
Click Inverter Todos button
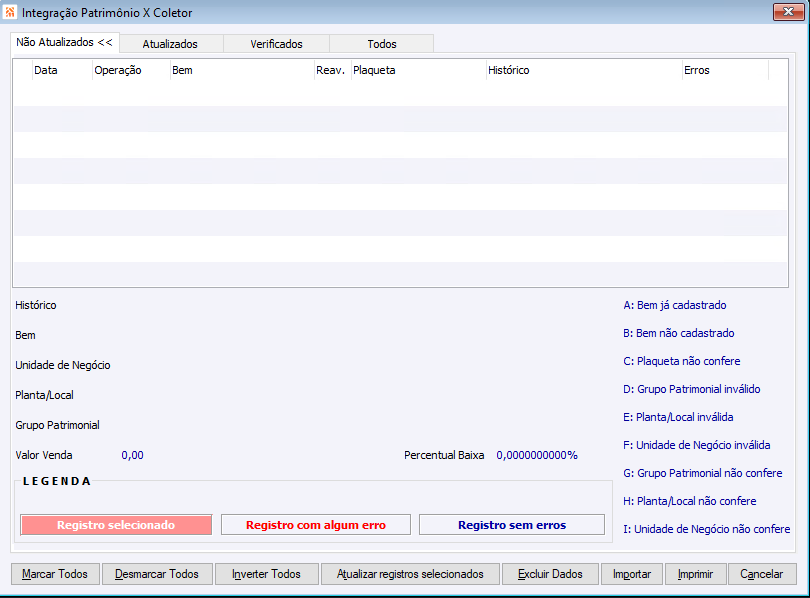[x=267, y=574]
